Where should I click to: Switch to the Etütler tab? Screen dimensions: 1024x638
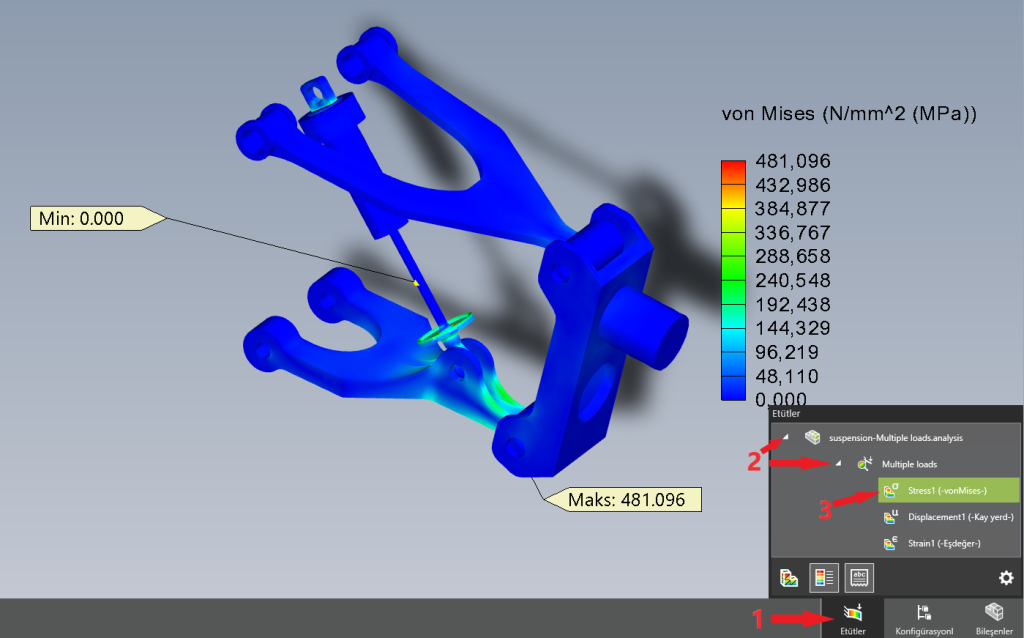(854, 618)
